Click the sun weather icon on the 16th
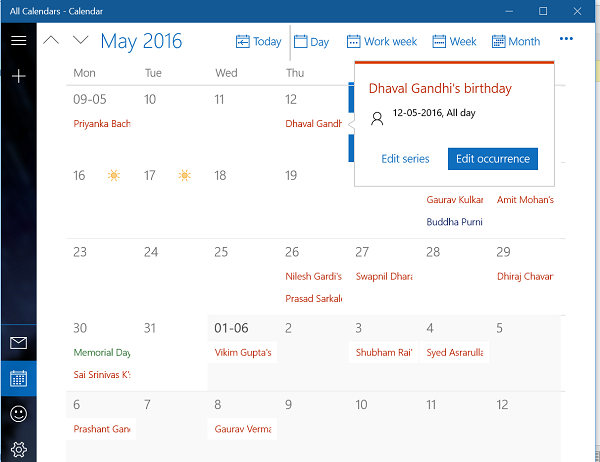This screenshot has width=600, height=462. click(x=114, y=175)
